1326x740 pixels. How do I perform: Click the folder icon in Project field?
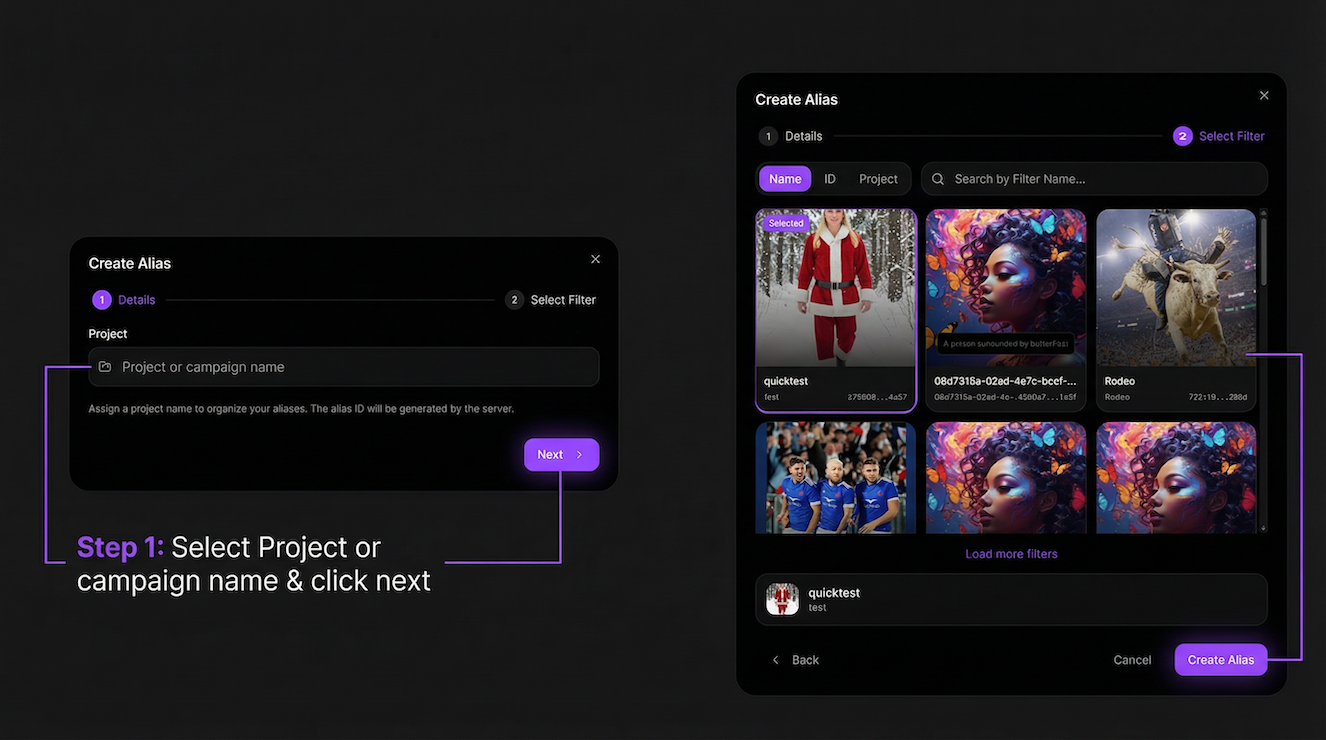[105, 367]
